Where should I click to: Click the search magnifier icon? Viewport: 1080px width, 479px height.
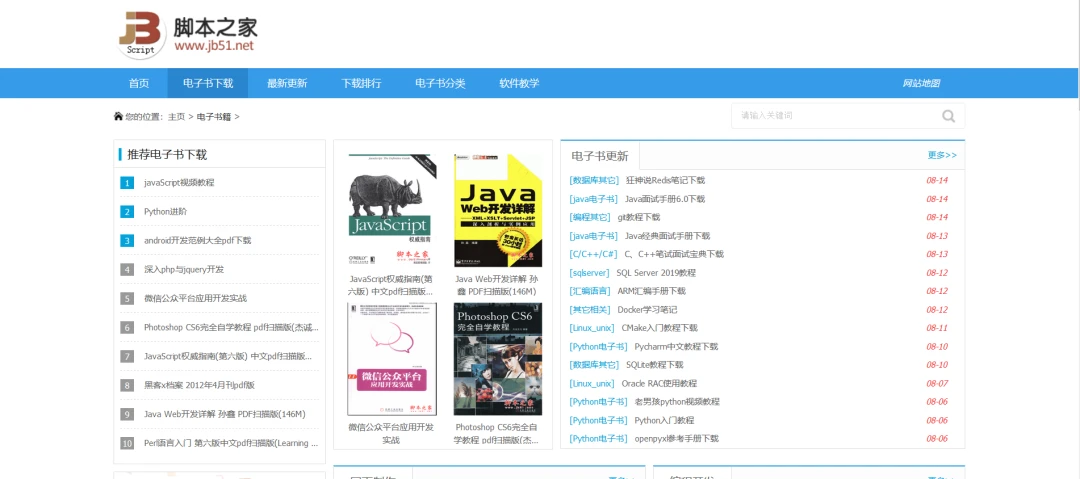[948, 116]
